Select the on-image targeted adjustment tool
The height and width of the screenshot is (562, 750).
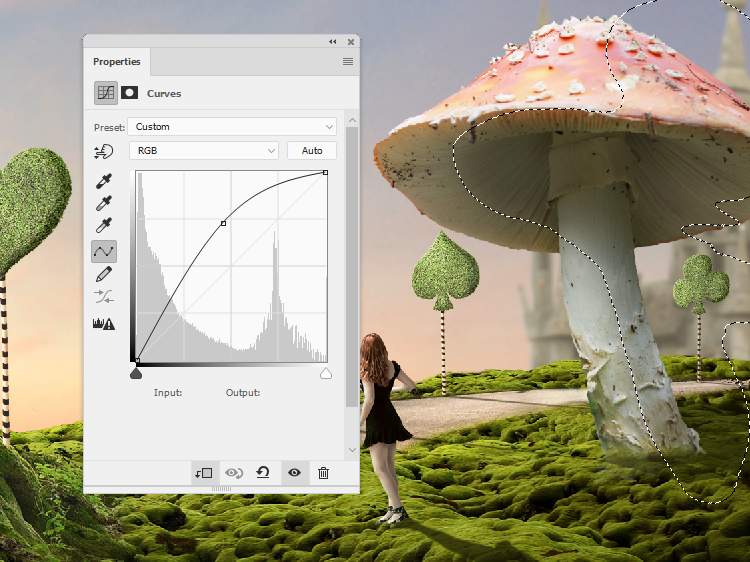tap(104, 151)
